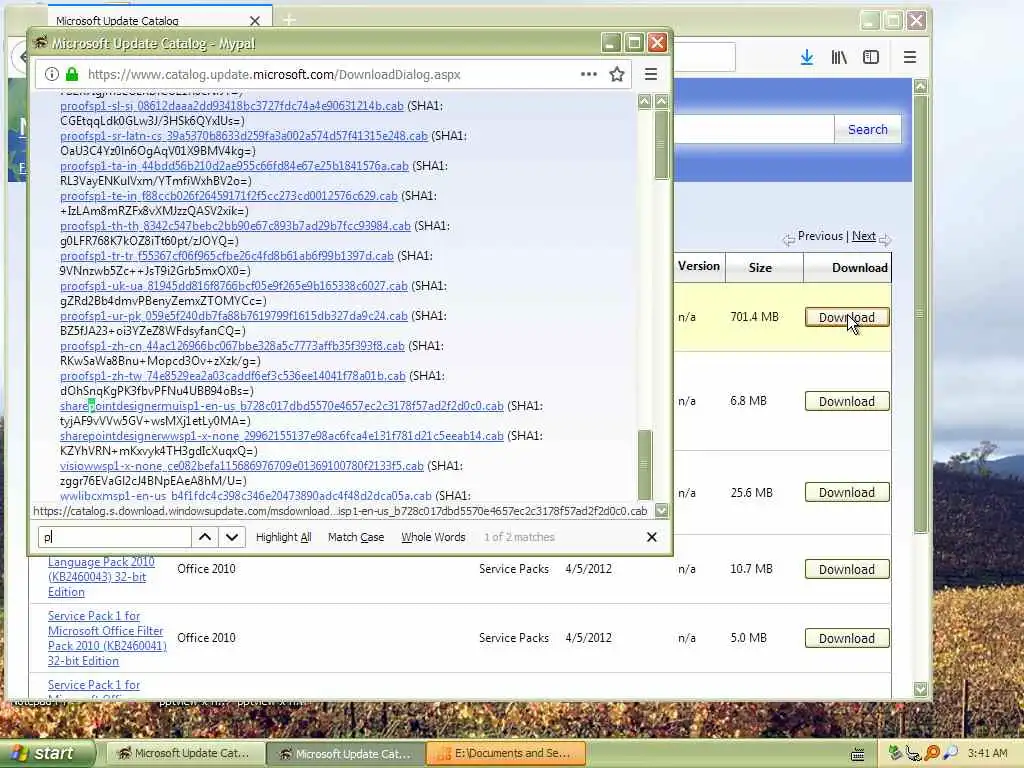
Task: Jump to the previous find match
Action: click(x=204, y=537)
